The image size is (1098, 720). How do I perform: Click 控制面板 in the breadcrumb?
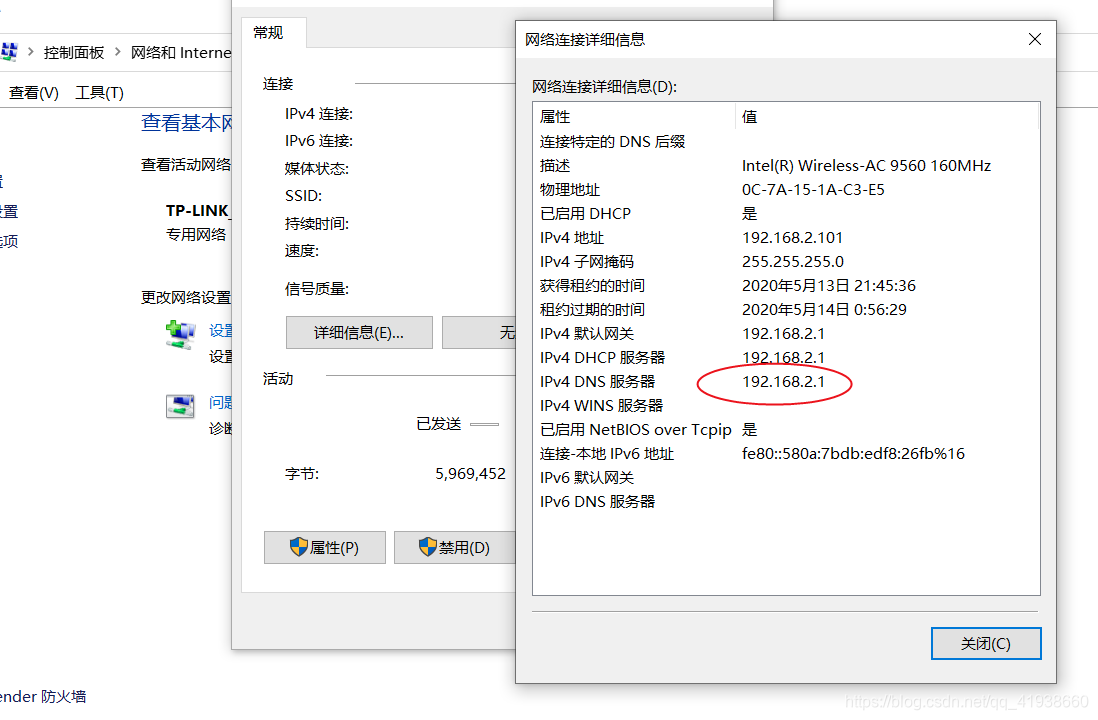tap(74, 53)
